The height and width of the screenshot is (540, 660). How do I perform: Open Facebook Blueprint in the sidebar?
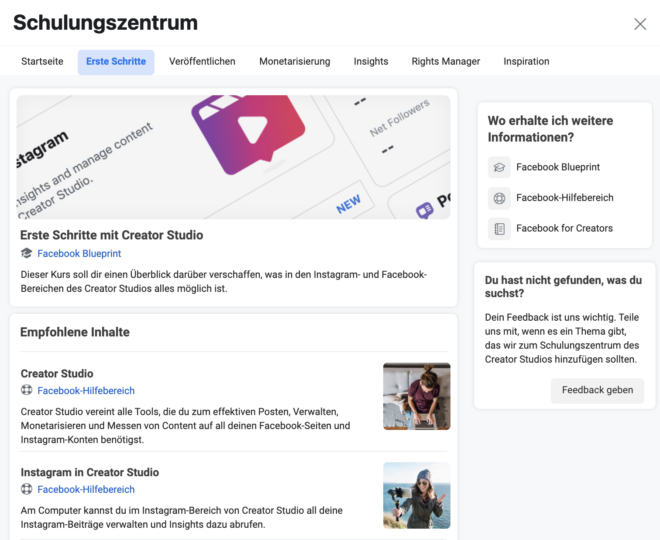[558, 167]
